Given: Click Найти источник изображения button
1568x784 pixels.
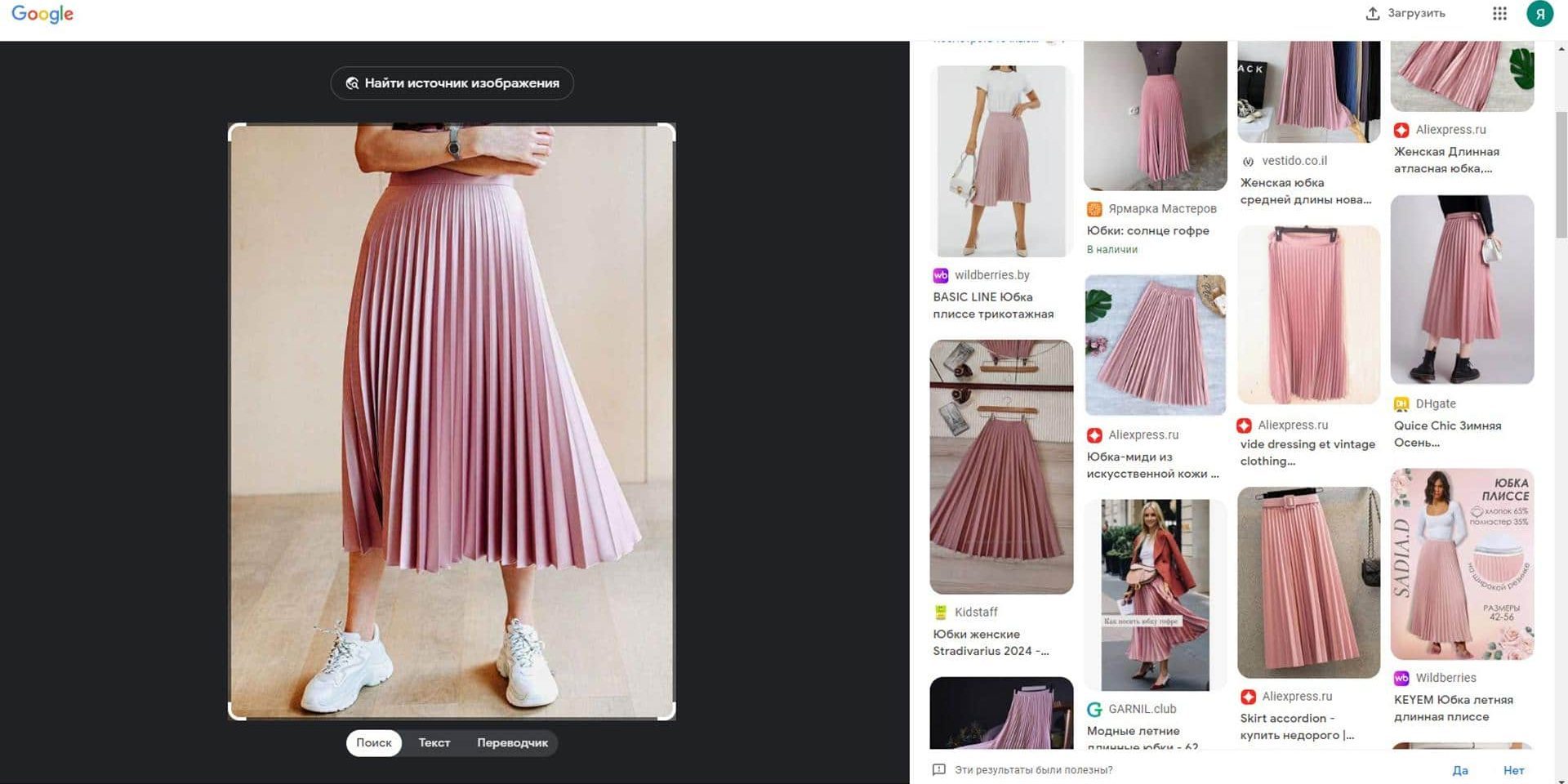Looking at the screenshot, I should click(x=452, y=83).
